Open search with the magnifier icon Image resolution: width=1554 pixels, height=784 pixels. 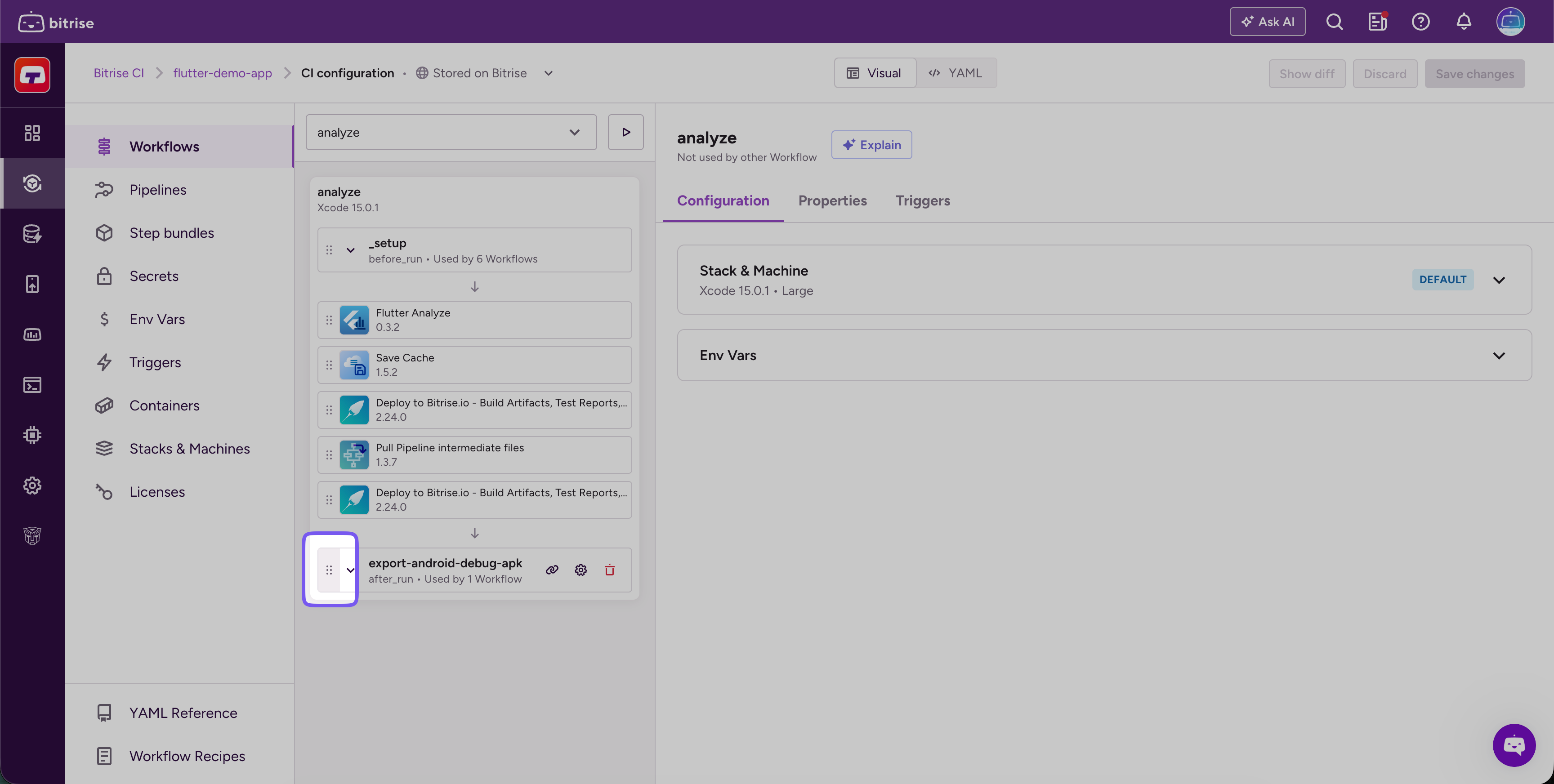tap(1335, 22)
